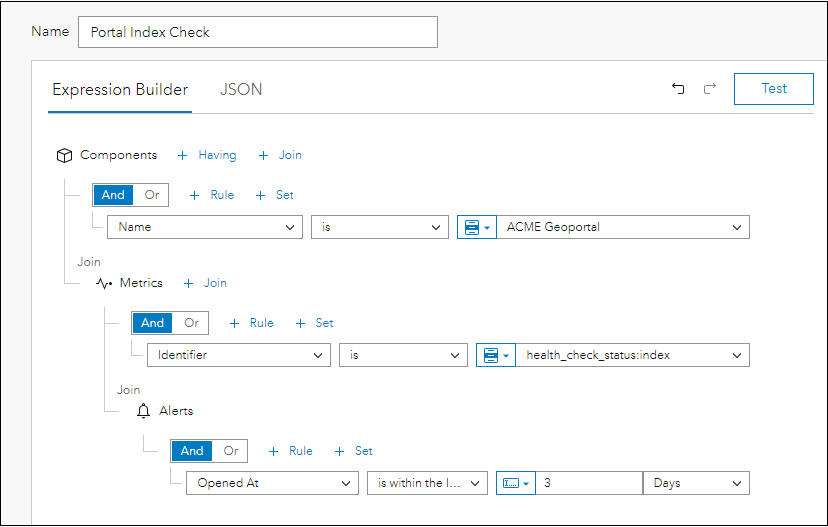The height and width of the screenshot is (527, 828).
Task: Click the Components cube icon
Action: (x=64, y=155)
